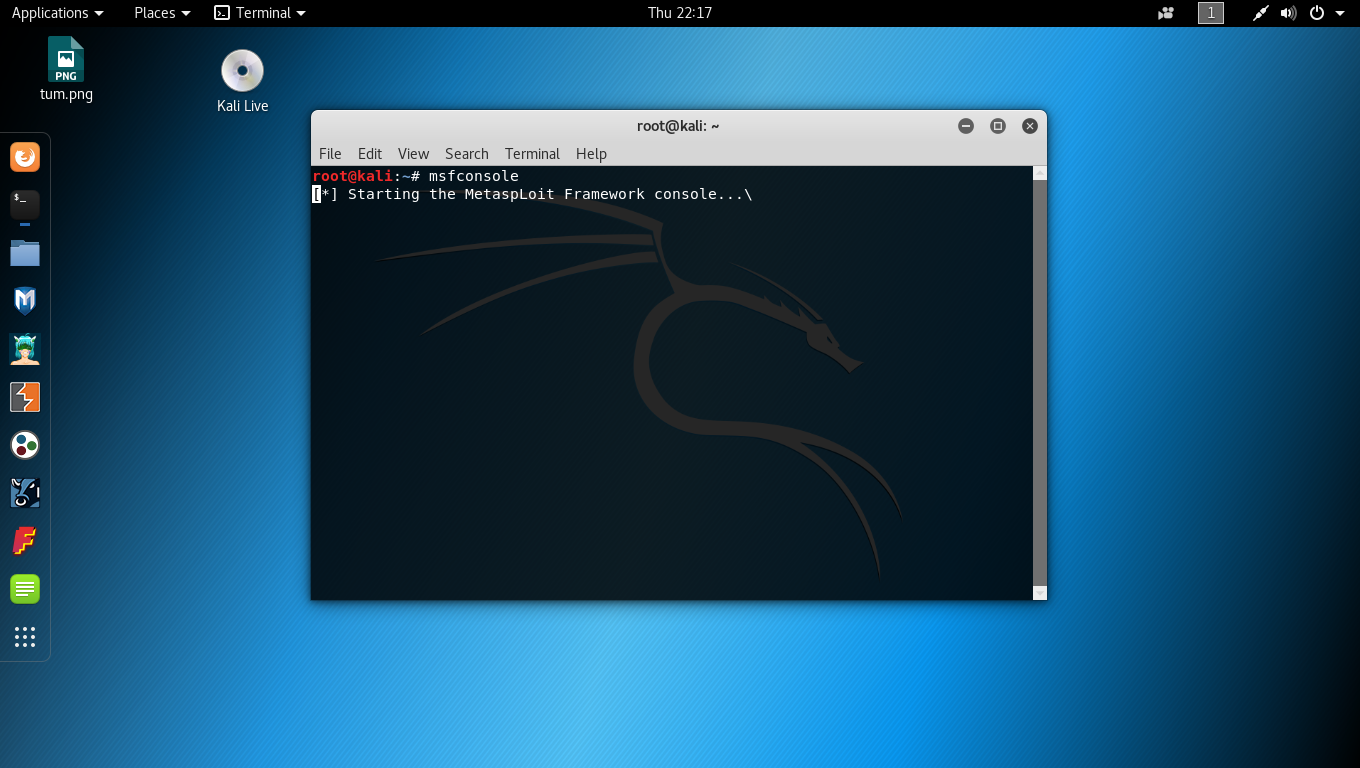Viewport: 1360px width, 768px height.
Task: Maximize the terminal window
Action: (x=998, y=126)
